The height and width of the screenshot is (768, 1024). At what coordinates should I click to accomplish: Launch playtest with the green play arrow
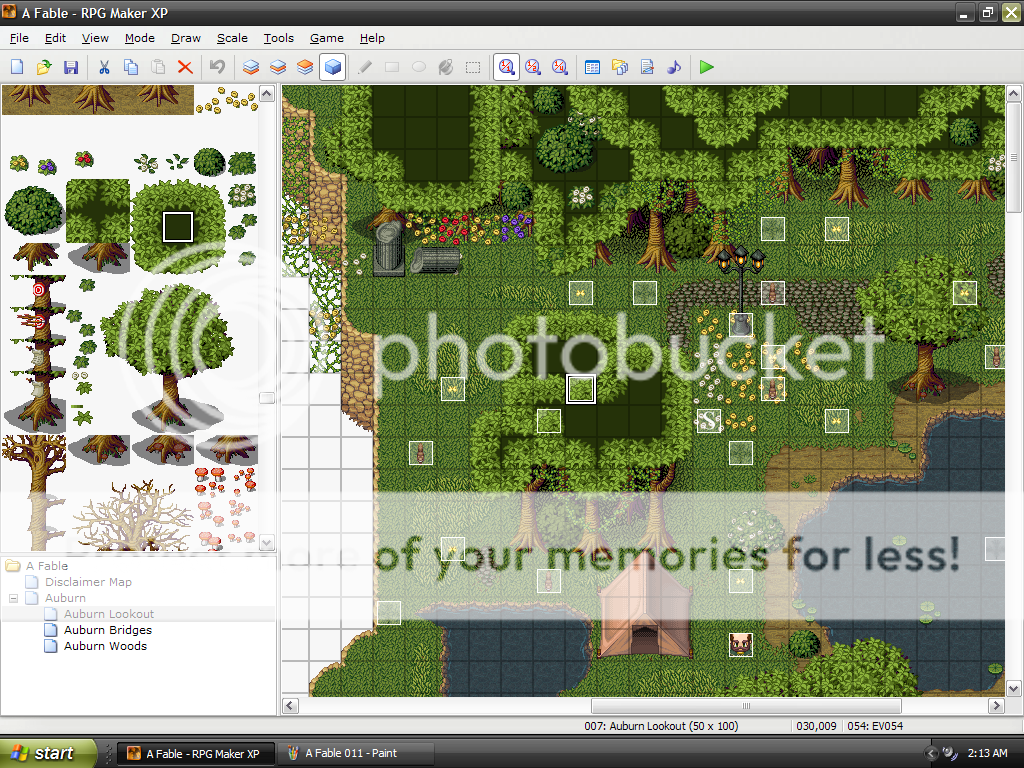tap(707, 67)
